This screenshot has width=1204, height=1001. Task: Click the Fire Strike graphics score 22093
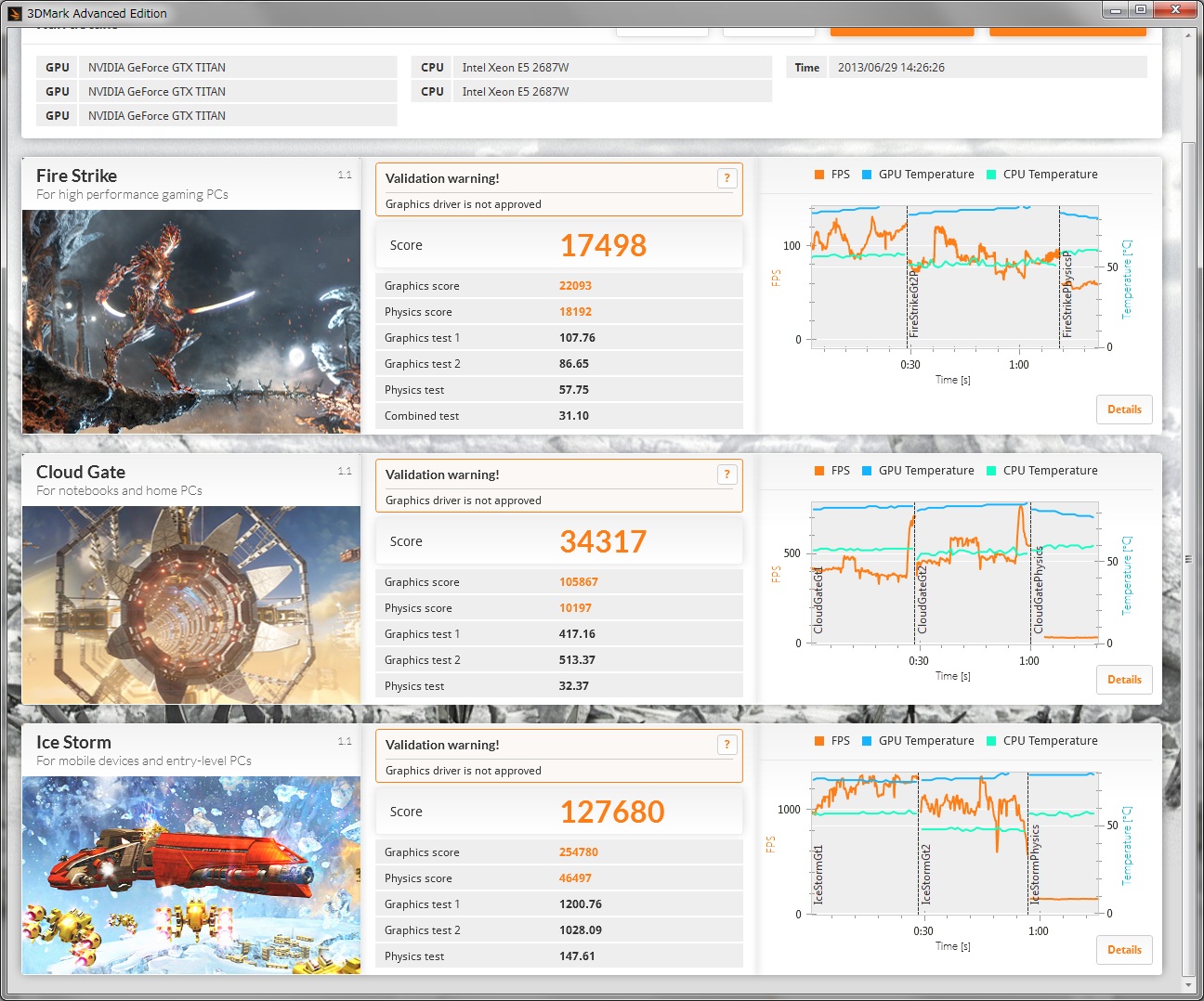575,286
